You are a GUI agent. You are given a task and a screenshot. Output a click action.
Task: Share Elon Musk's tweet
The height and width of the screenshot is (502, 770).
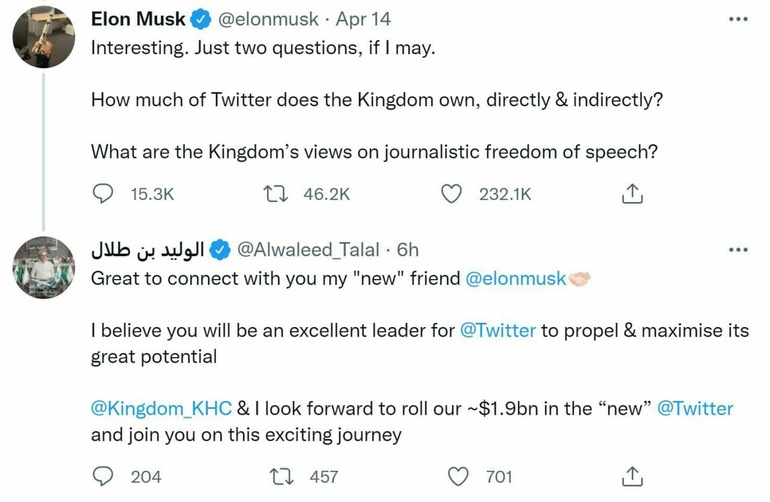(632, 194)
